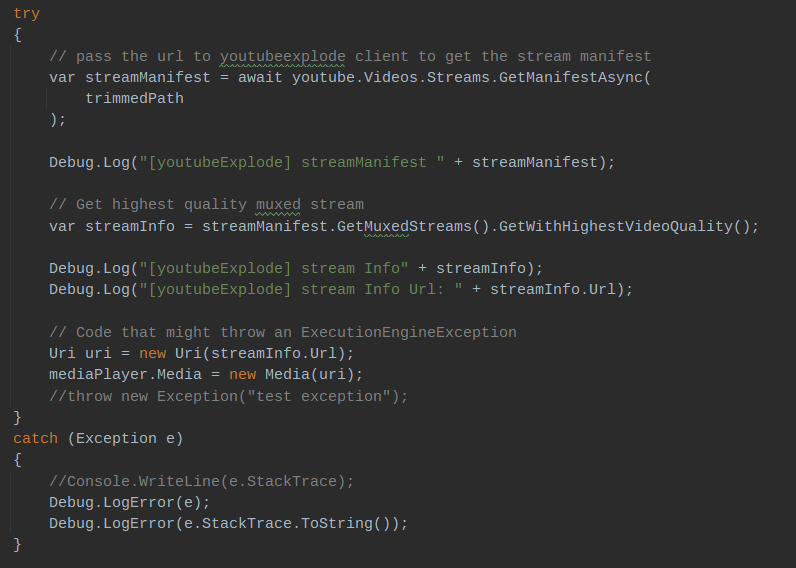Image resolution: width=796 pixels, height=568 pixels.
Task: Click 'streamInfo.Url);' in the Debug.Log line
Action: point(561,290)
